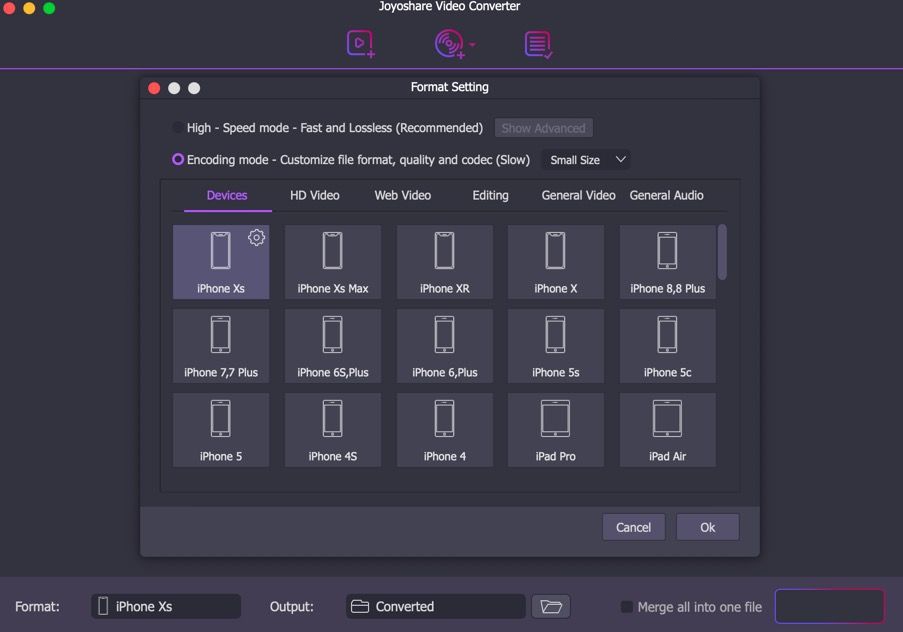903x632 pixels.
Task: Choose the iPhone XR preset
Action: [445, 262]
